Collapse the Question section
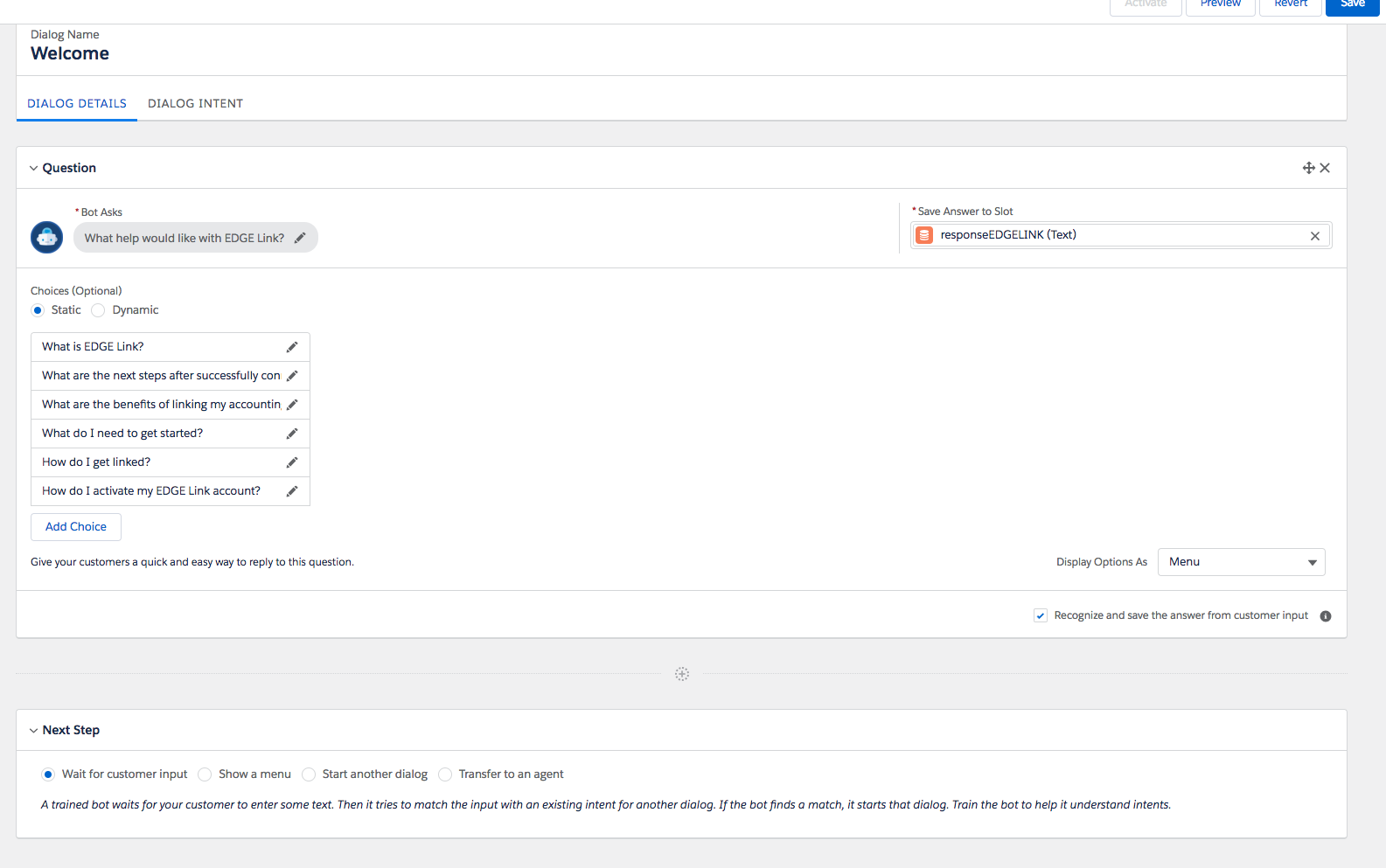1386x868 pixels. coord(34,168)
